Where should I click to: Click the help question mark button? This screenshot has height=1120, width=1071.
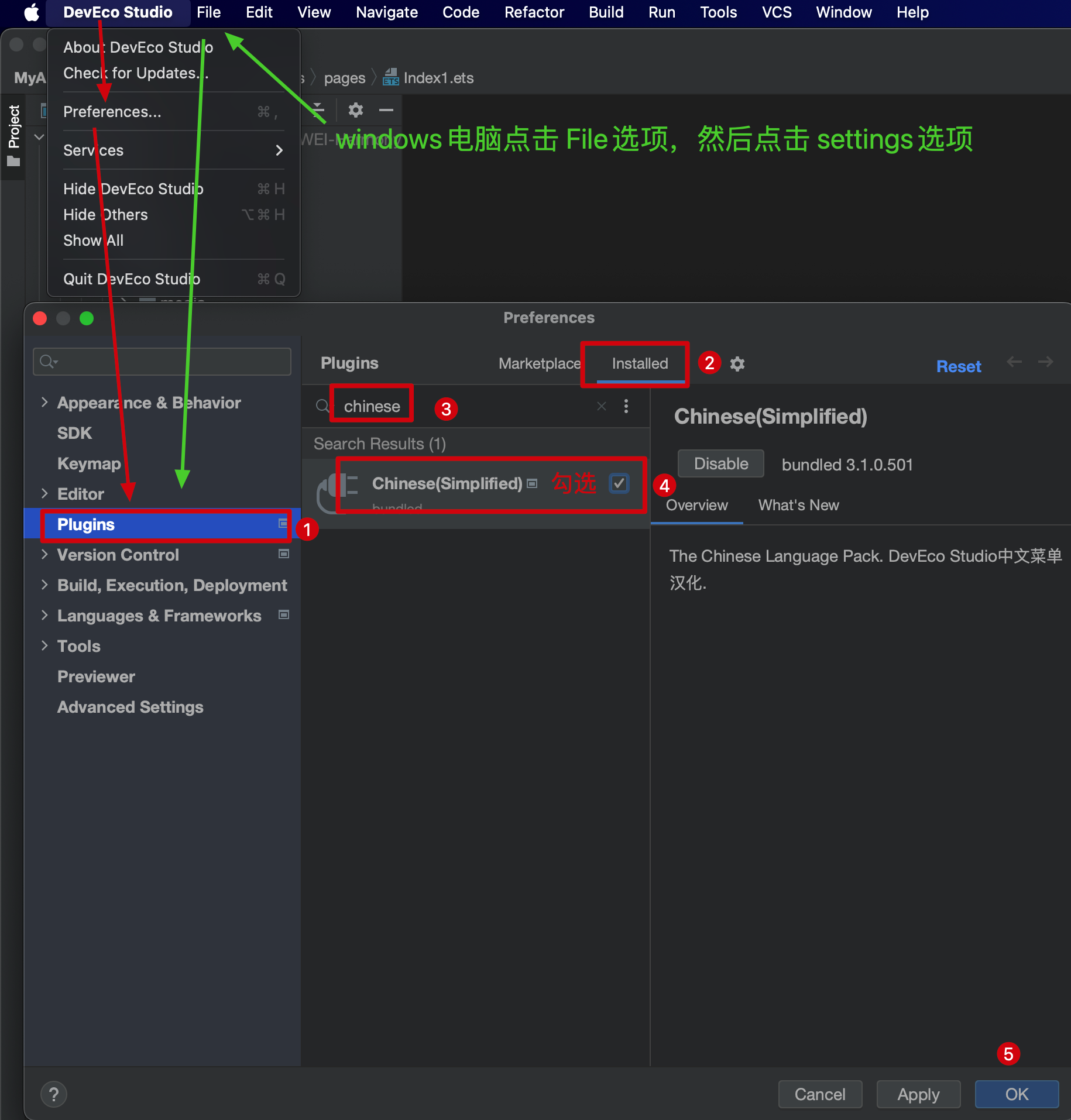coord(54,1094)
